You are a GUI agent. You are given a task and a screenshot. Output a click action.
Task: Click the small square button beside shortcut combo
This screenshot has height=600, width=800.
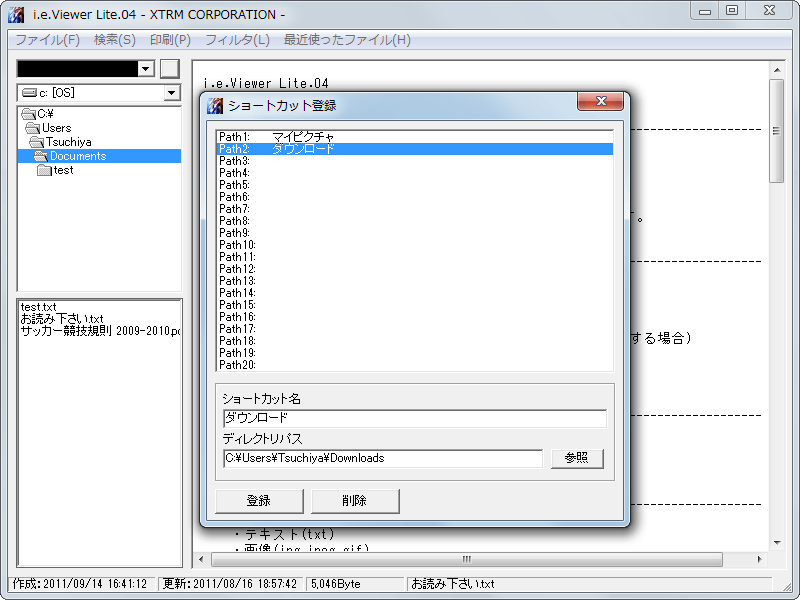point(170,68)
